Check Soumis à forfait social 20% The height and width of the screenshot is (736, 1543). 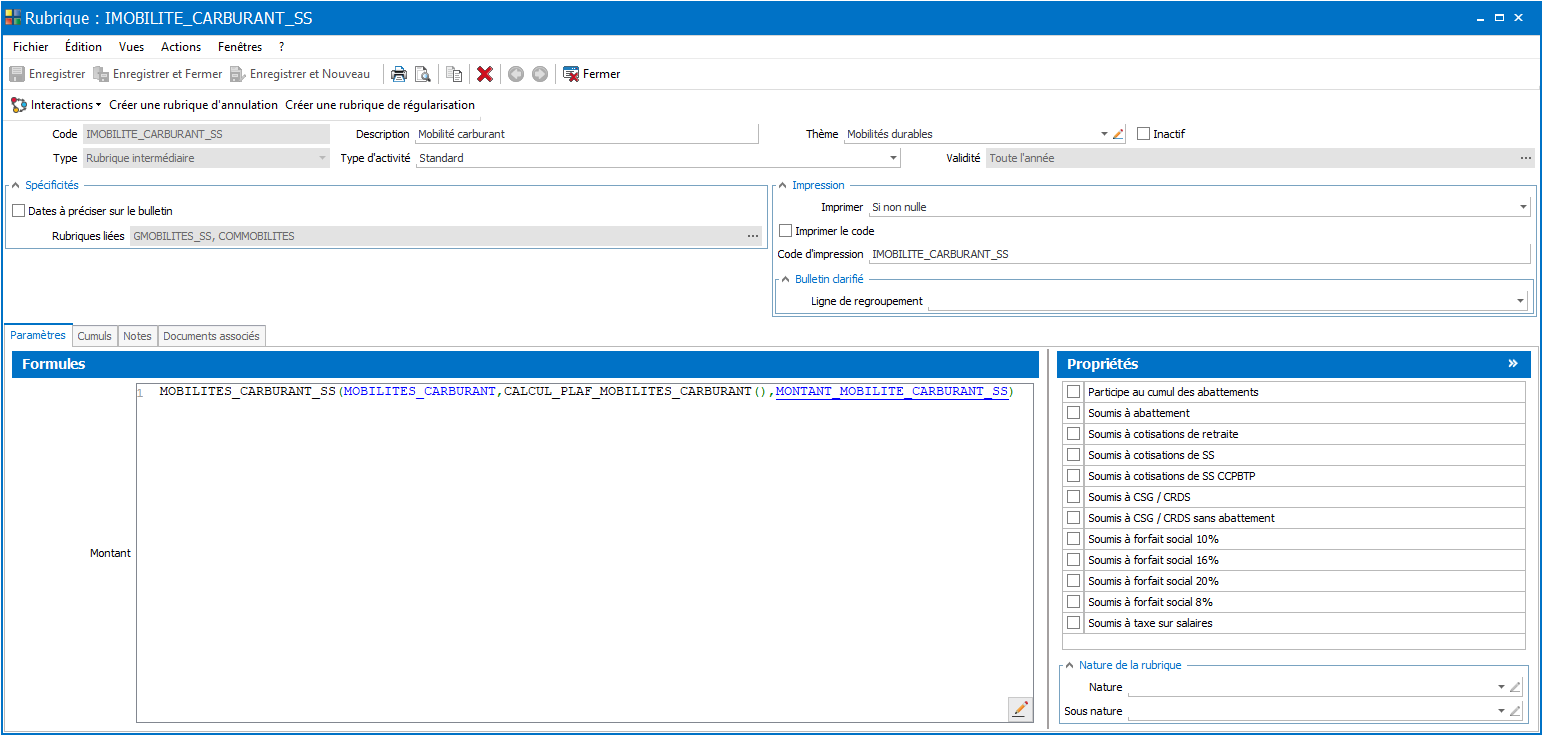(1073, 581)
